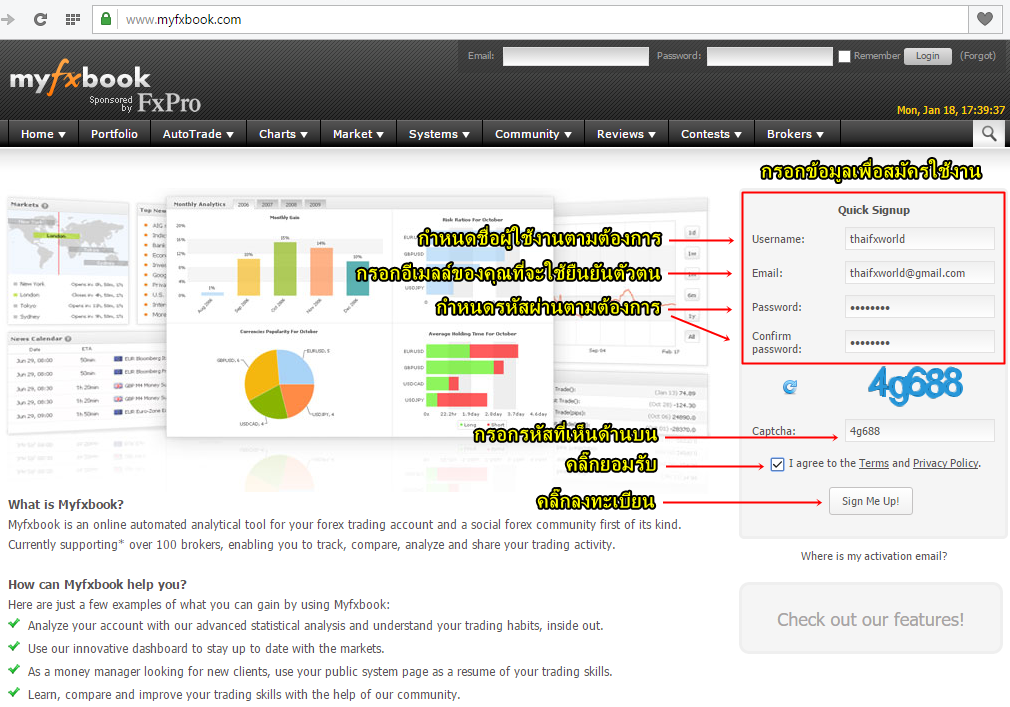Click the What is Myfxbook heading
1010x707 pixels.
click(x=66, y=505)
